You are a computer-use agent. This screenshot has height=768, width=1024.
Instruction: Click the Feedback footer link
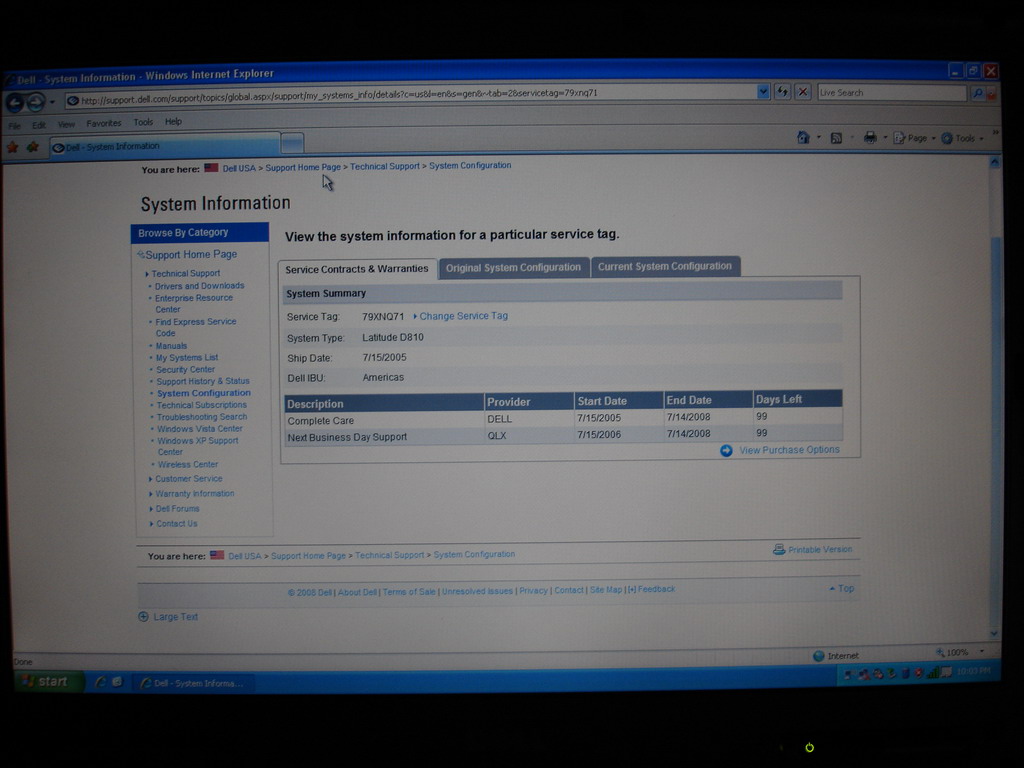click(656, 589)
